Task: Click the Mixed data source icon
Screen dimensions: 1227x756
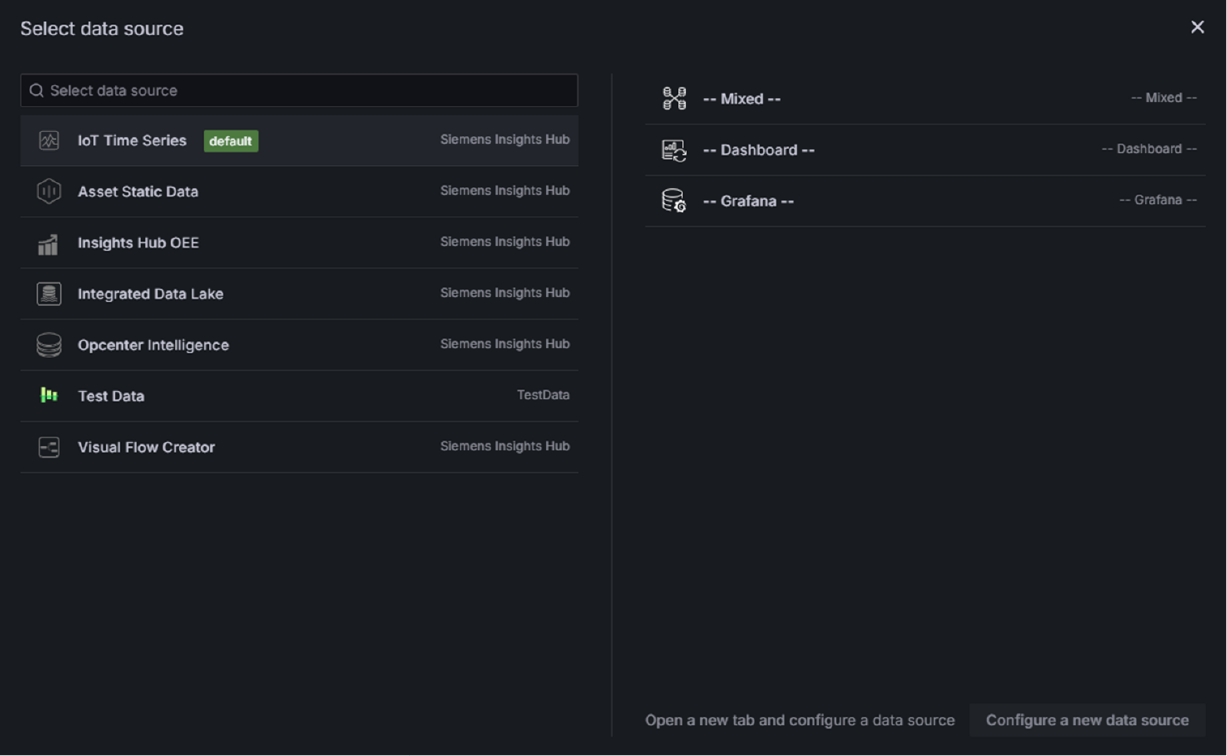Action: click(x=675, y=98)
